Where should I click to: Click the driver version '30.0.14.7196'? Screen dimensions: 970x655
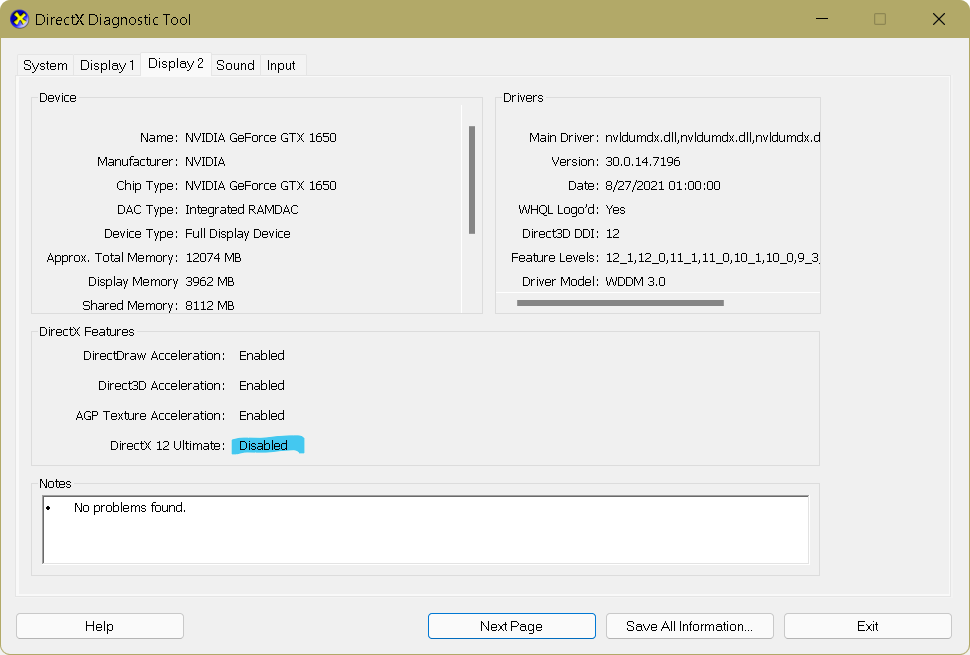(x=643, y=161)
